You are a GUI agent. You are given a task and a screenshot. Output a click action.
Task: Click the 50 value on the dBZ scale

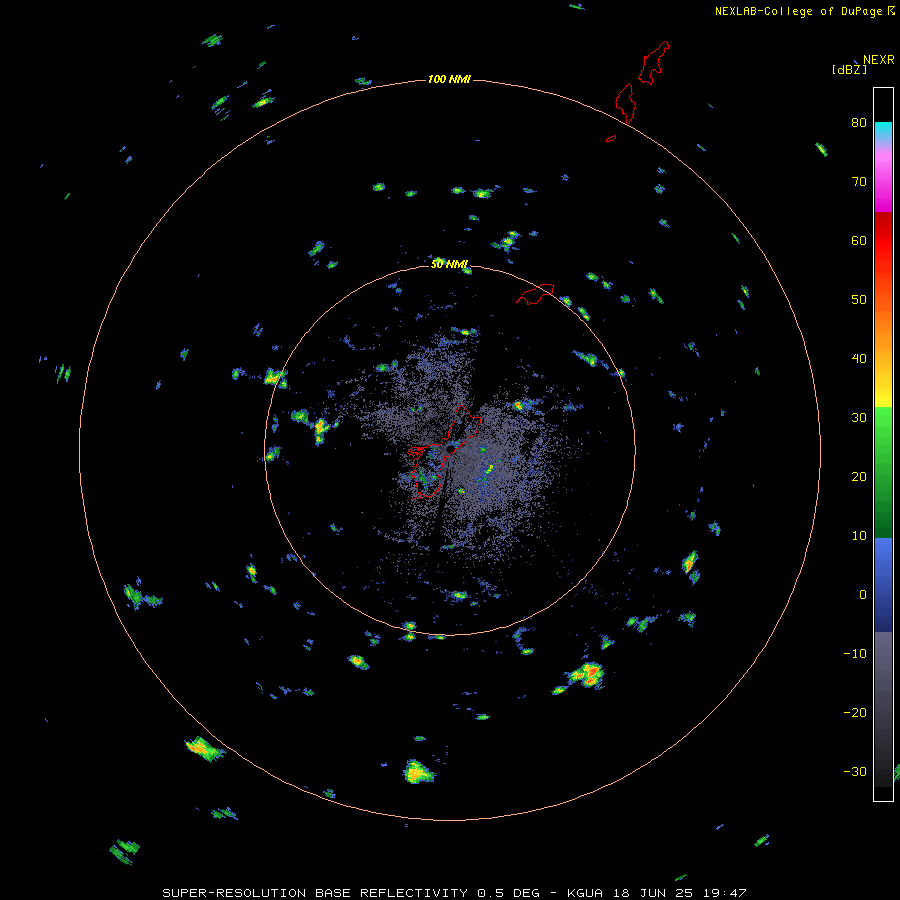(x=859, y=300)
